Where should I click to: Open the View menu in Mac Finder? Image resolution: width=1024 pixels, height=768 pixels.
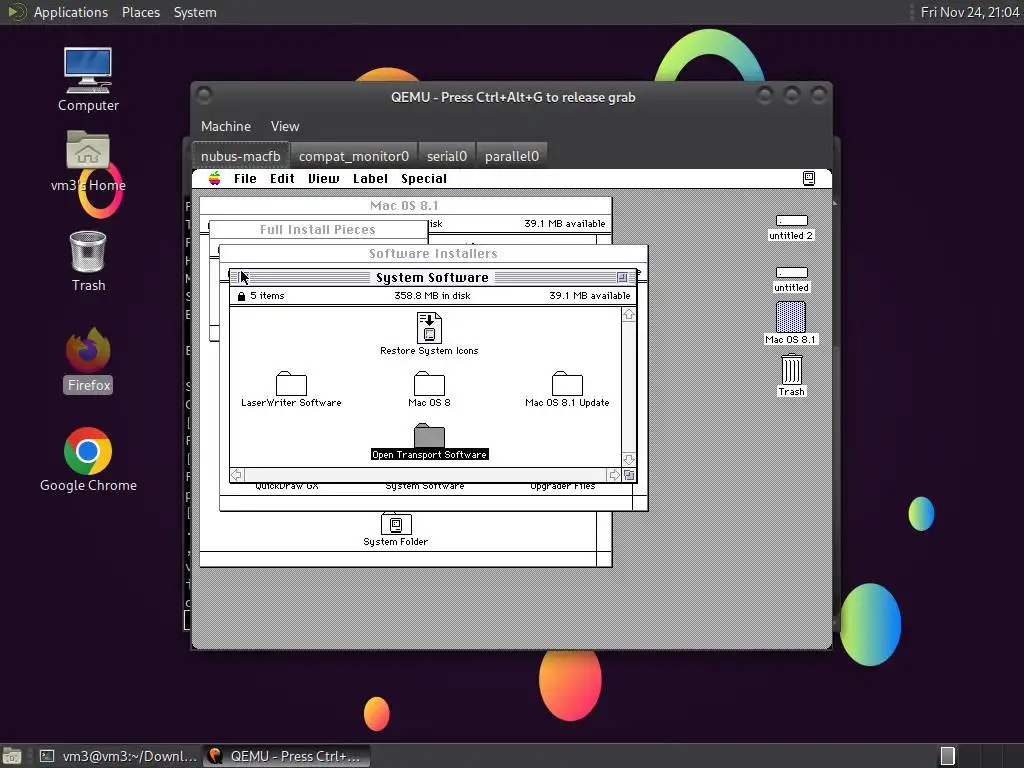click(323, 178)
